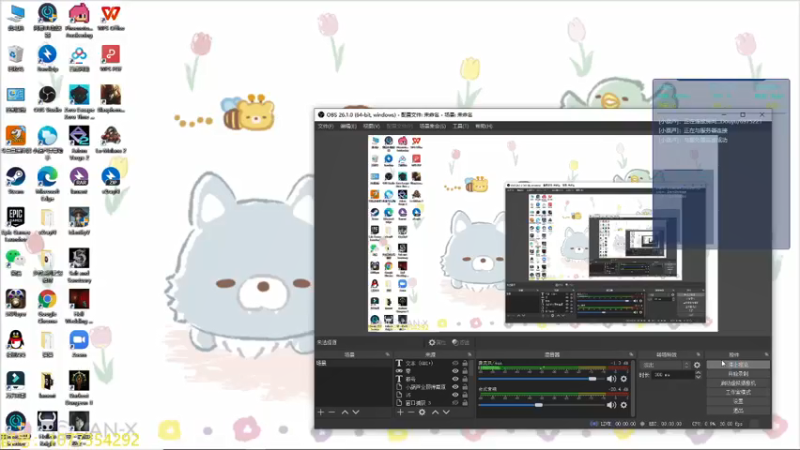This screenshot has height=450, width=800.
Task: Add a new scene with the Scenes plus icon
Action: [x=320, y=412]
